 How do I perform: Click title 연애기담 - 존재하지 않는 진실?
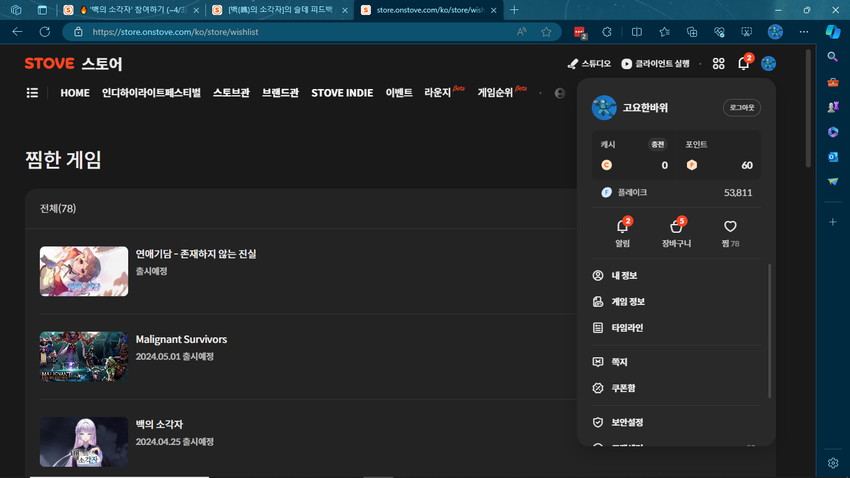coord(196,254)
